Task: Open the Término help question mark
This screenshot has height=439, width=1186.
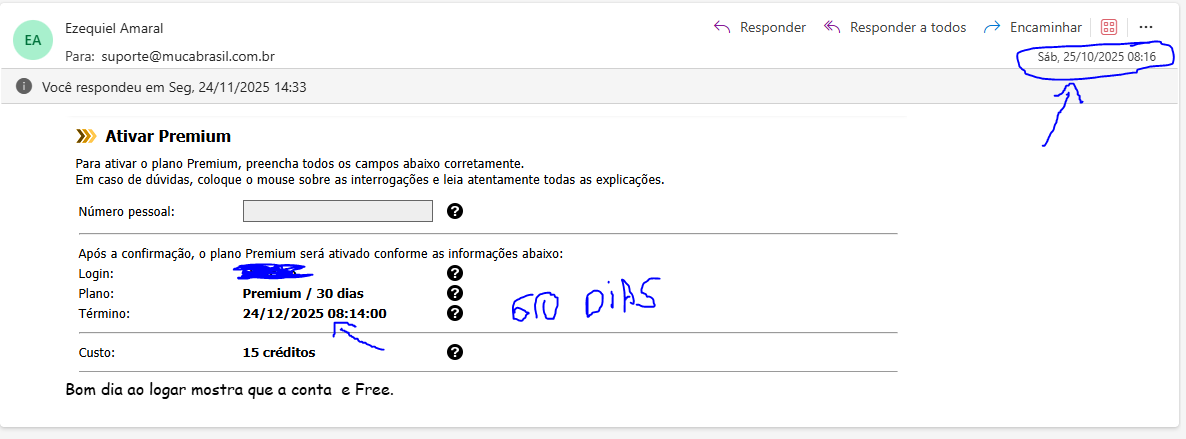Action: click(455, 313)
